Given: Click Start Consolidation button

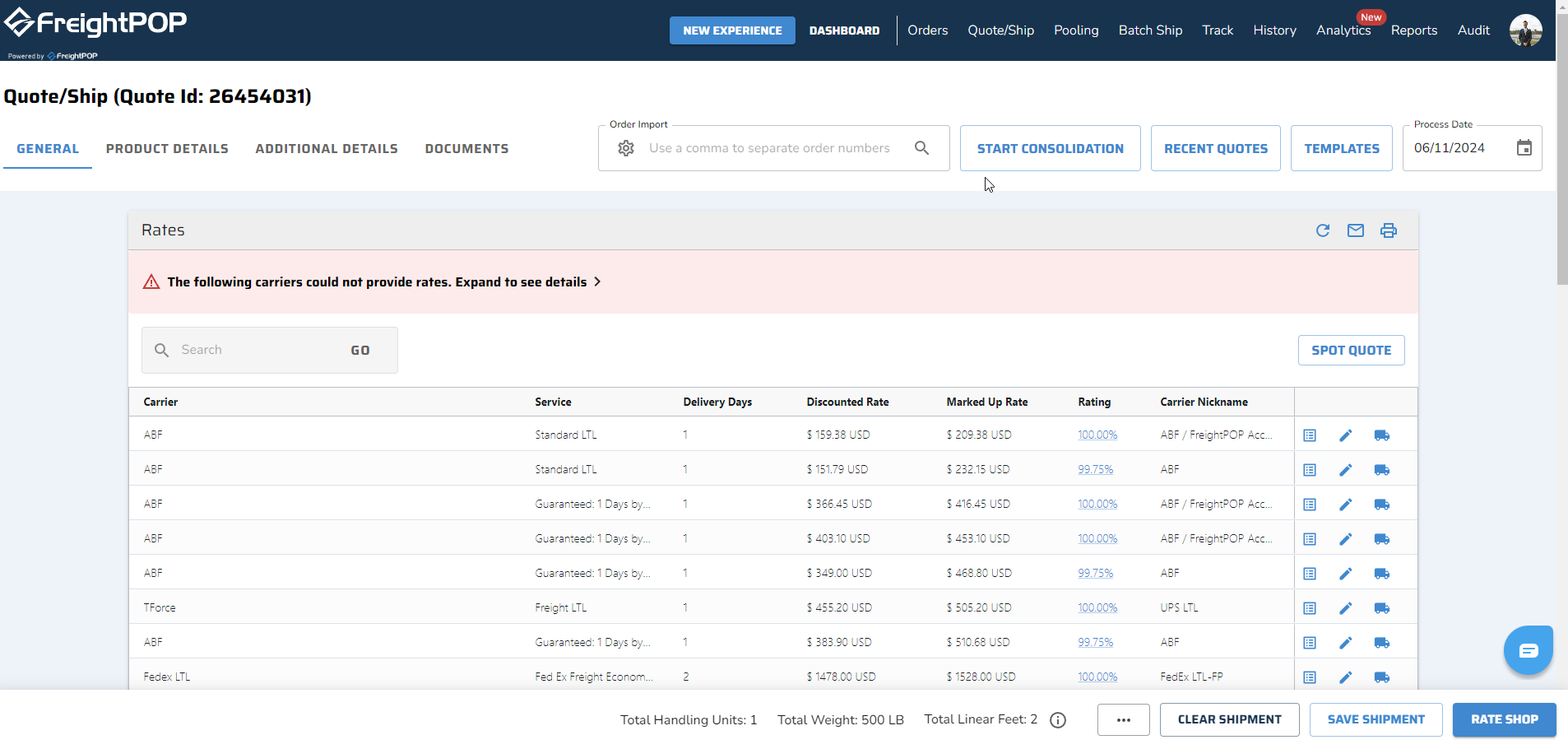Looking at the screenshot, I should click(x=1051, y=148).
